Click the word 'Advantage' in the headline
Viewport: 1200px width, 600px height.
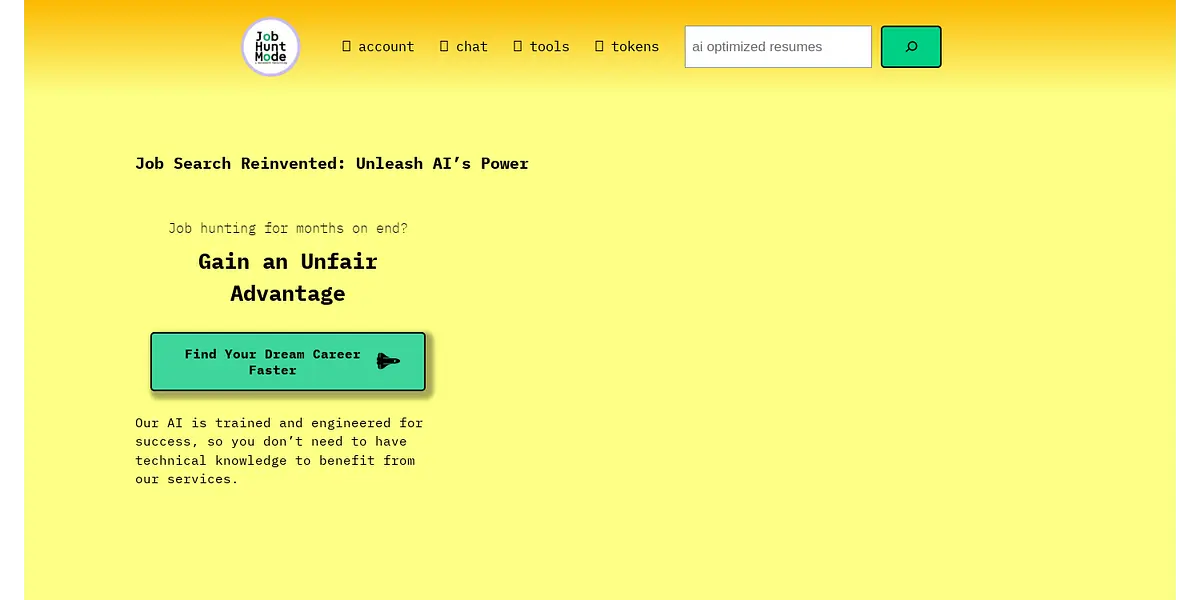pos(288,294)
